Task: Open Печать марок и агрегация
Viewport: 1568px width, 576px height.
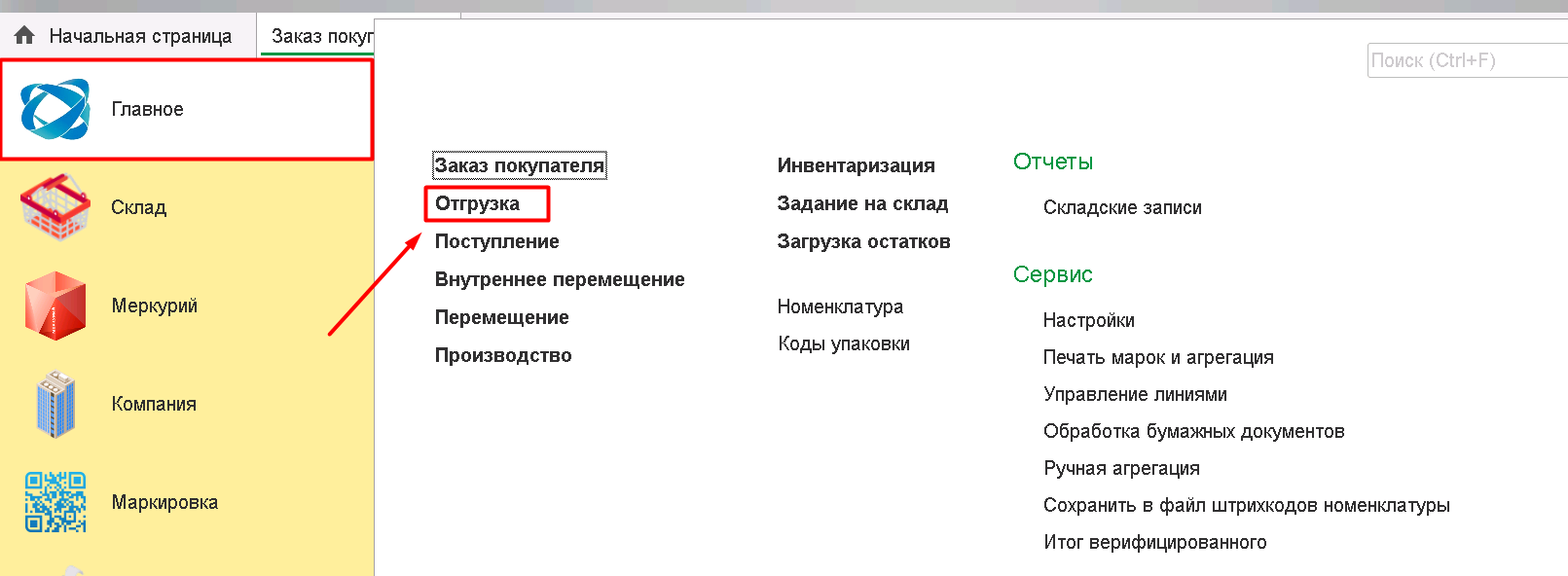Action: [1158, 357]
